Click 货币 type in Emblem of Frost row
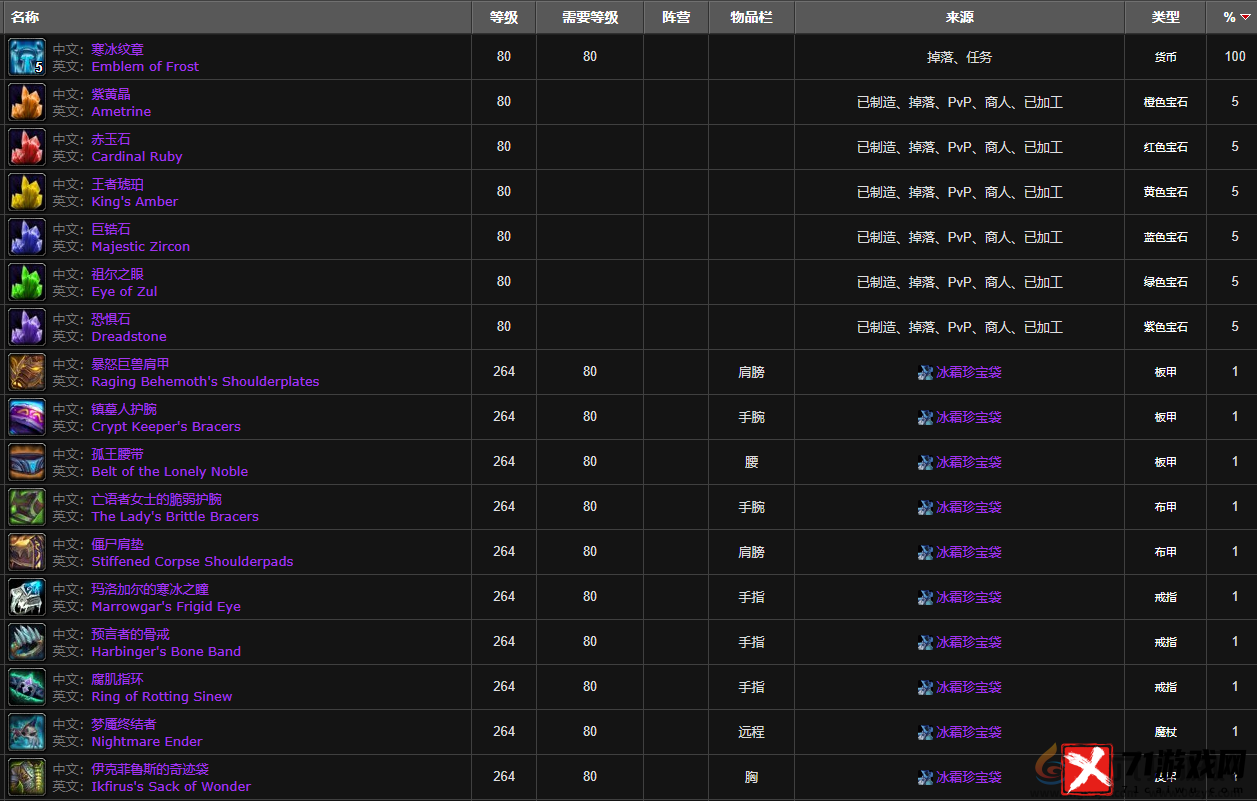Image resolution: width=1257 pixels, height=801 pixels. pos(1166,57)
